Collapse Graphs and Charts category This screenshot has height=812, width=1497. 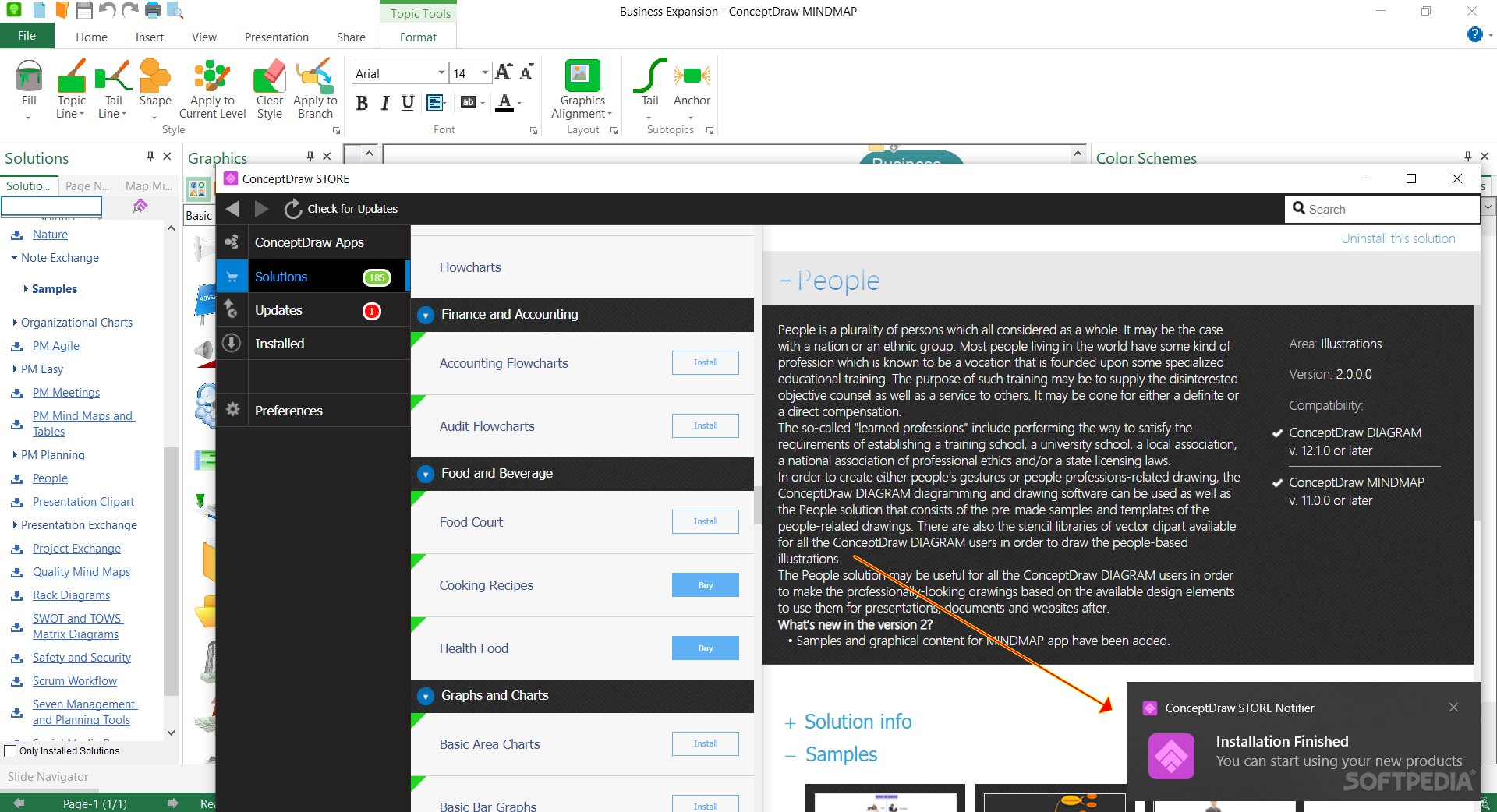pos(426,697)
